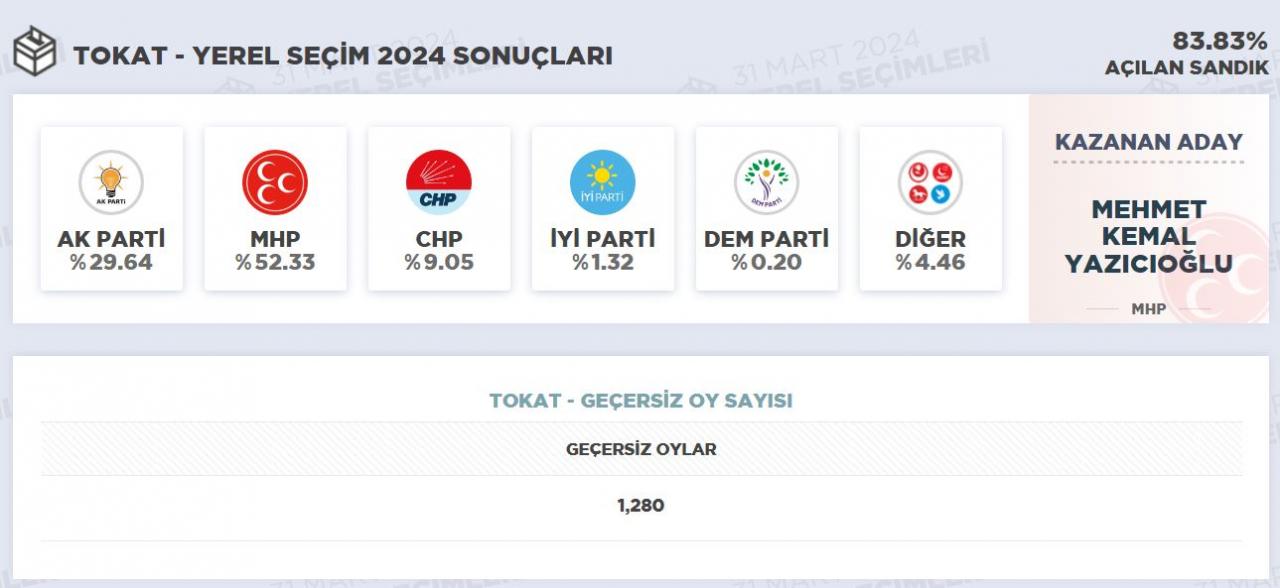Select the MHP party name label
The width and height of the screenshot is (1280, 588).
[275, 240]
